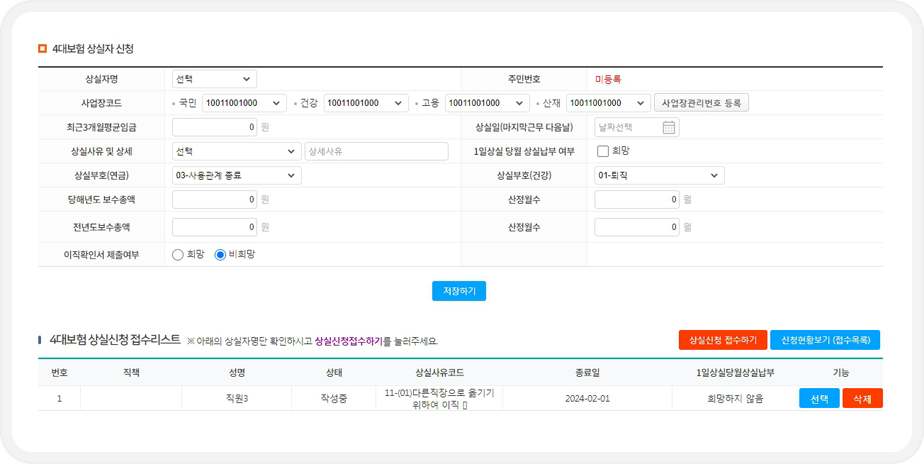Focus 산정월수 field beside 전년도보수총액
This screenshot has height=464, width=924.
637,227
